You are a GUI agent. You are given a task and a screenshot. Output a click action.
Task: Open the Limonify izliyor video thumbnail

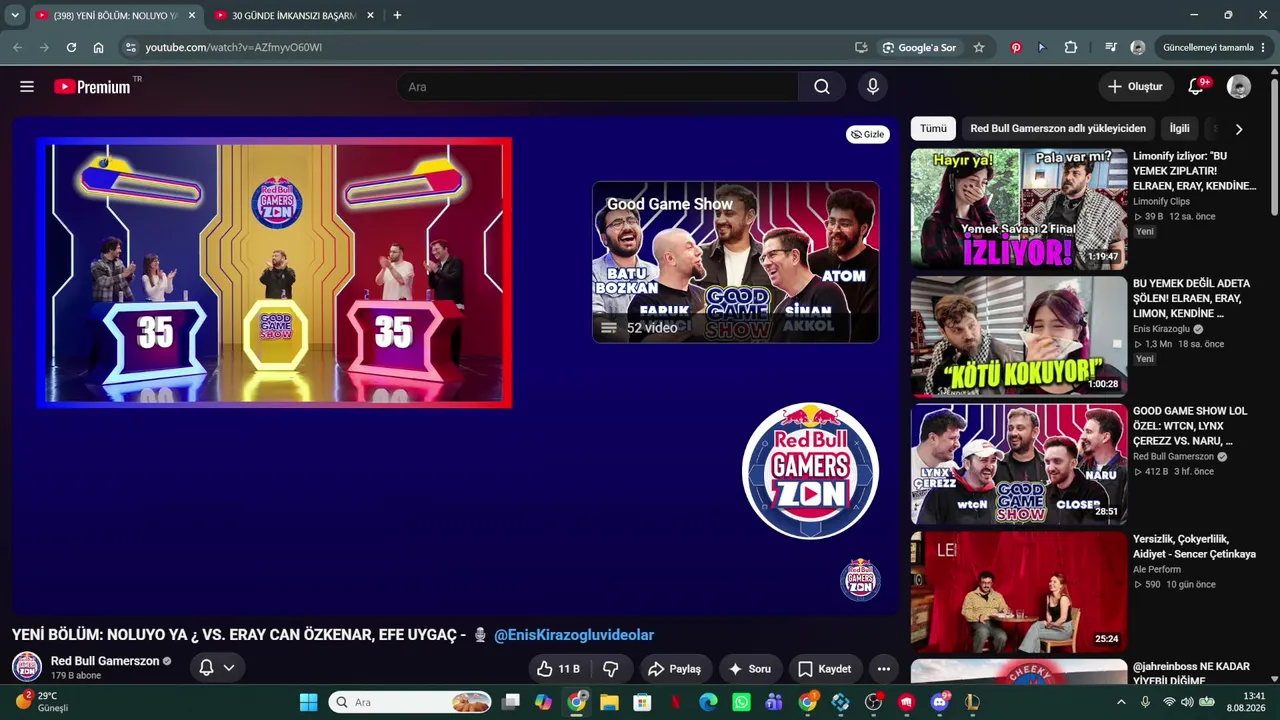point(1019,209)
